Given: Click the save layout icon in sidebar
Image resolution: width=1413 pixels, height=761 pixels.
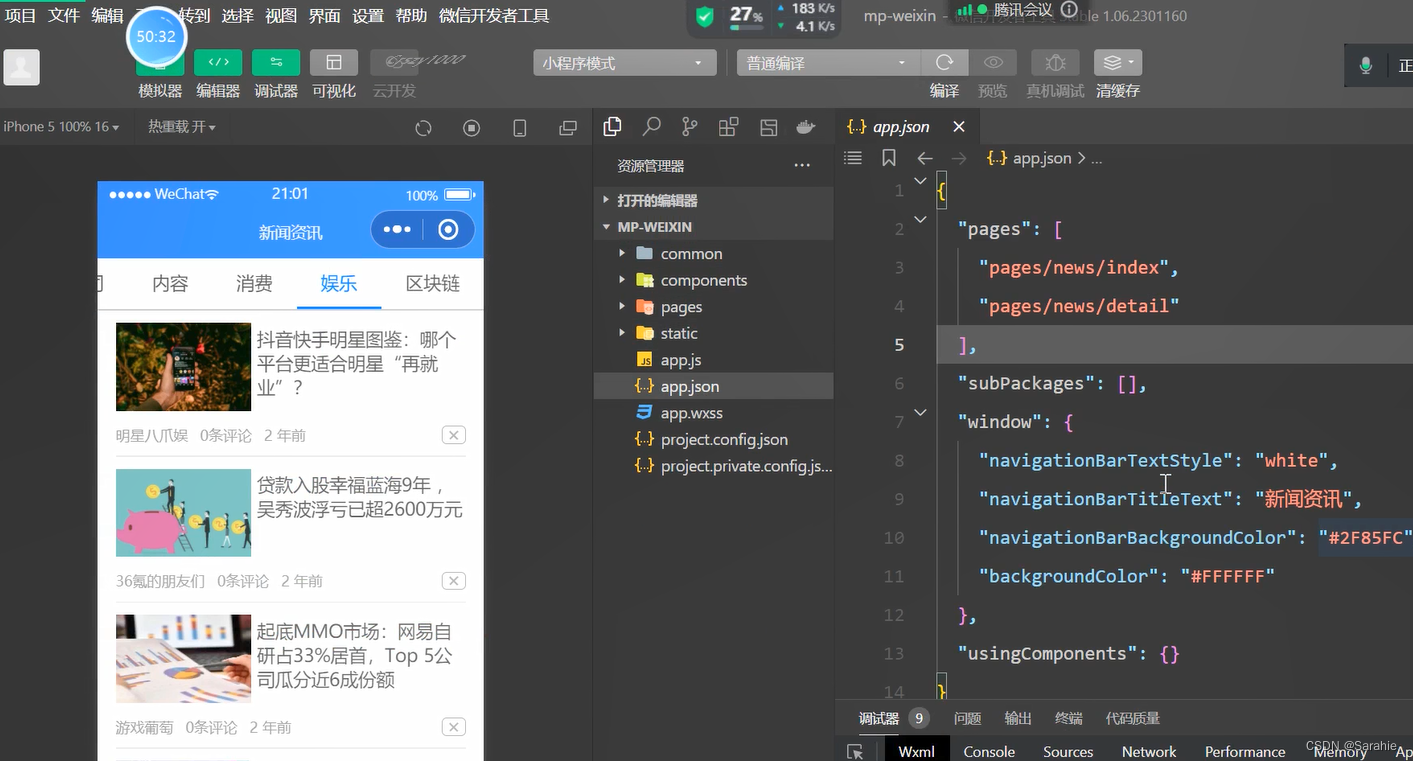Looking at the screenshot, I should tap(768, 127).
